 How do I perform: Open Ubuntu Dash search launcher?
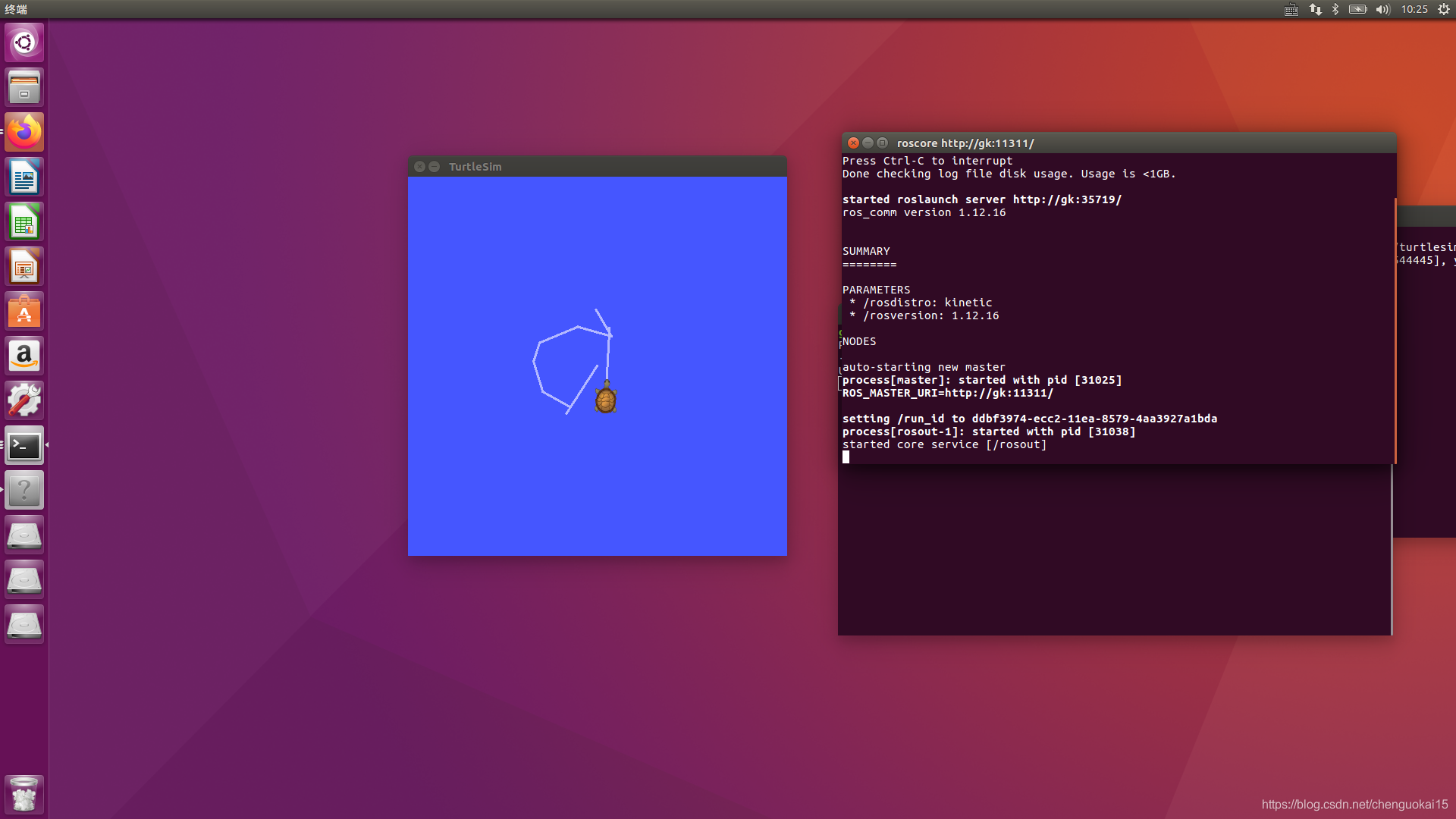pos(24,42)
